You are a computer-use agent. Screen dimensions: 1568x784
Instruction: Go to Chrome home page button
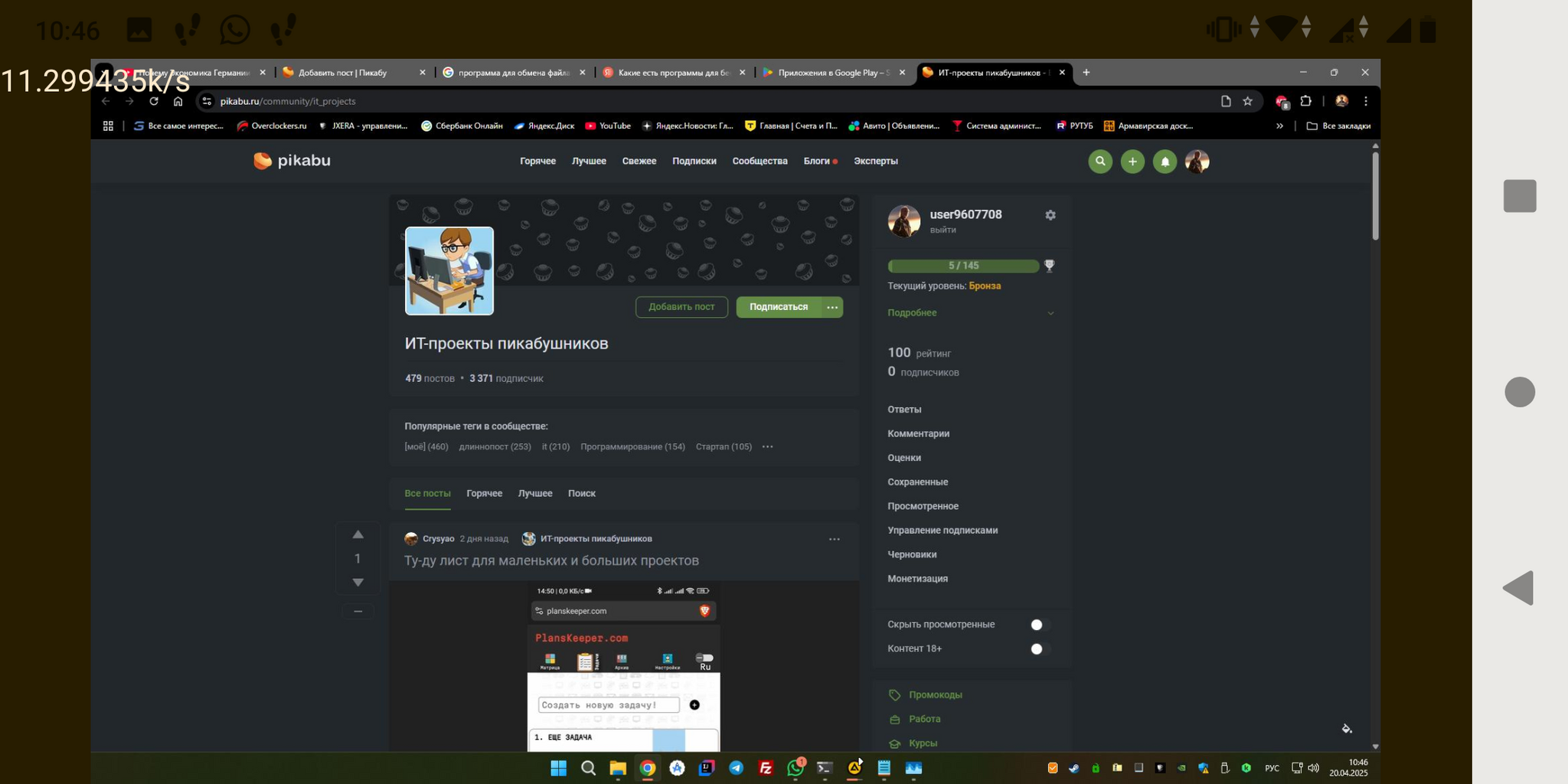(178, 101)
